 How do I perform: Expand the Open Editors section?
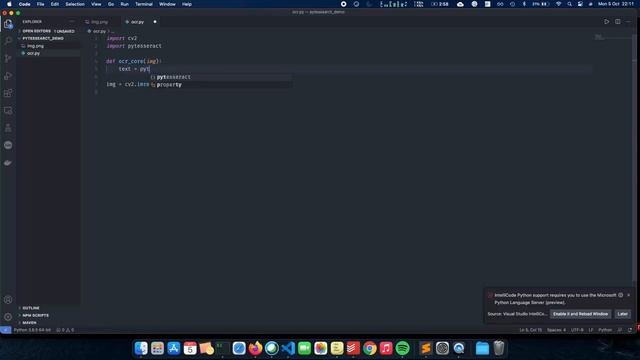[48, 31]
